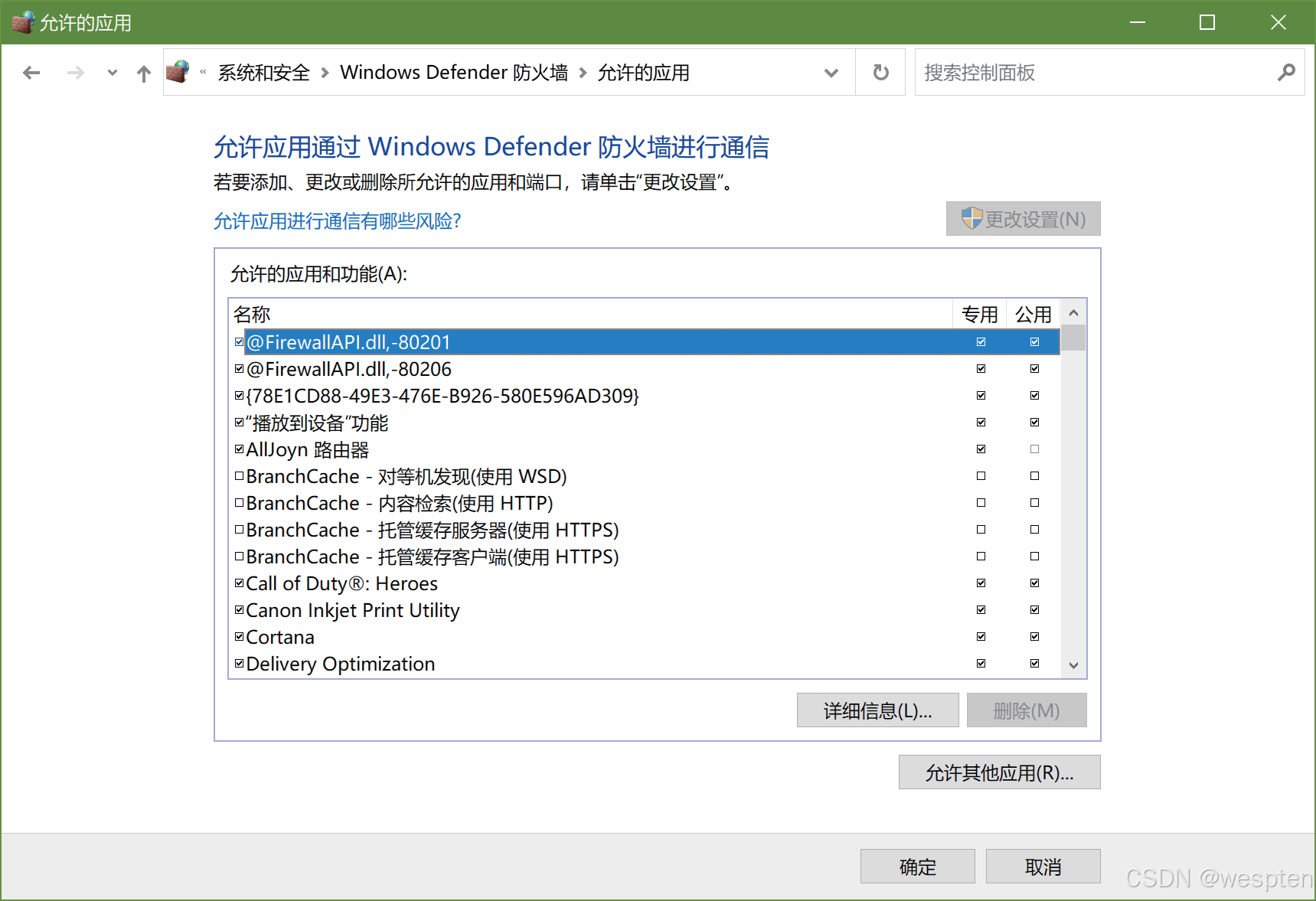The width and height of the screenshot is (1316, 901).
Task: Toggle AllJoyn 路由器 name checkbox
Action: tap(240, 449)
